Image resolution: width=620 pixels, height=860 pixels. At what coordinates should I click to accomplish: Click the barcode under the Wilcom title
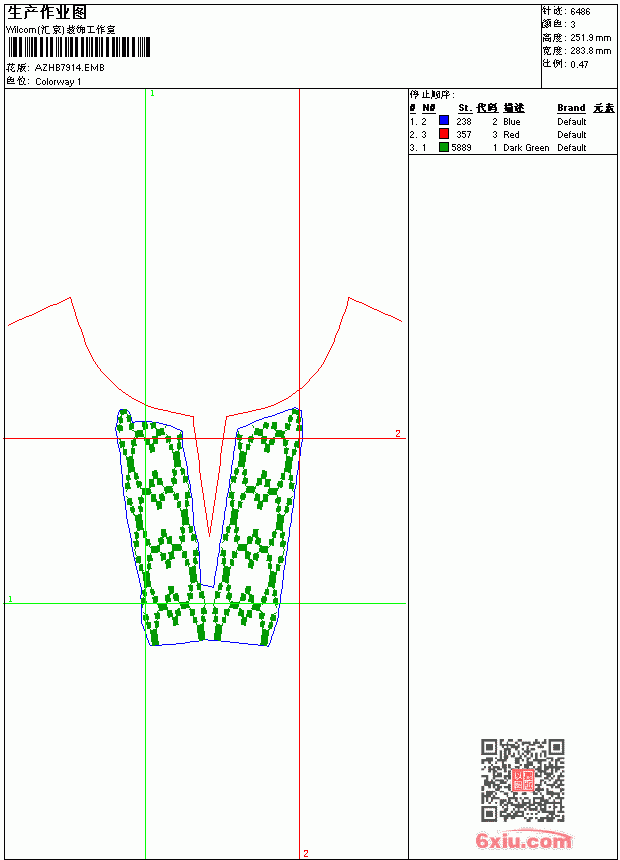tap(78, 47)
